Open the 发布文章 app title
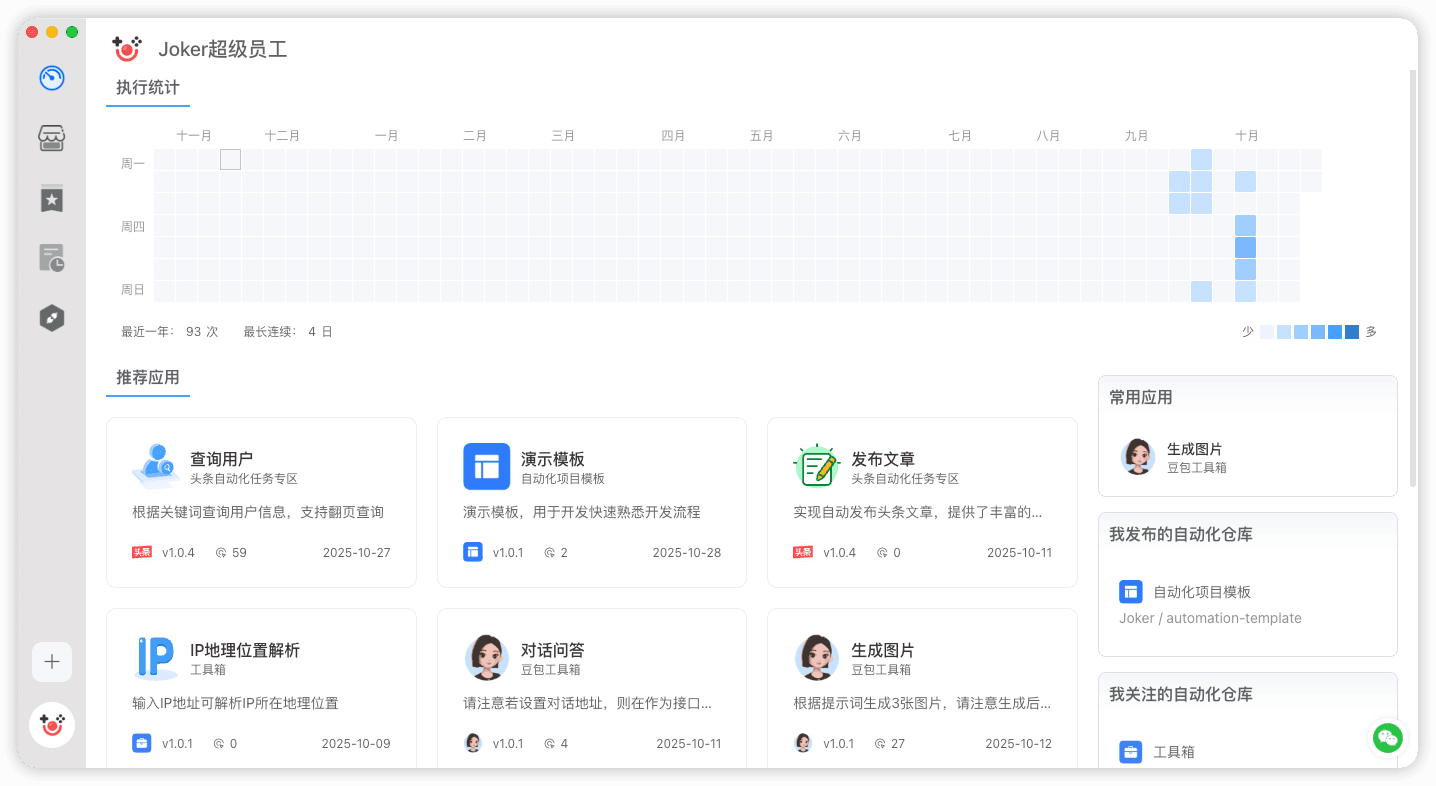Viewport: 1436px width, 786px height. 883,459
